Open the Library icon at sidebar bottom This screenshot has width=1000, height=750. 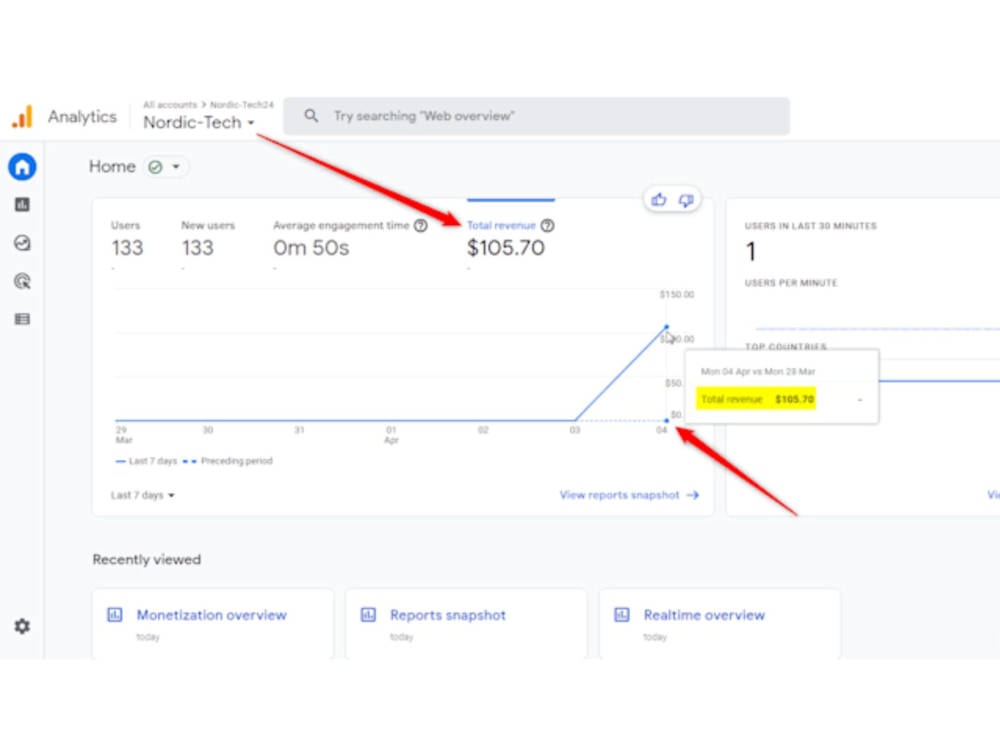pyautogui.click(x=22, y=318)
